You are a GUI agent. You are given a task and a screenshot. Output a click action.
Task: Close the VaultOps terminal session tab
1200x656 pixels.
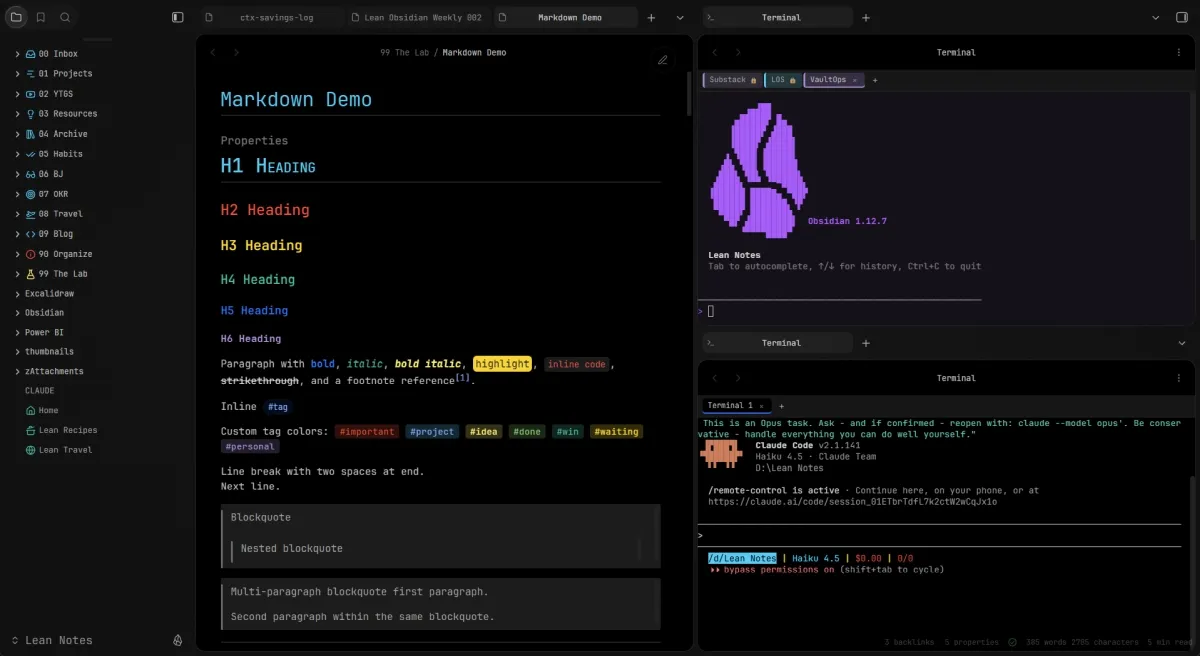856,80
